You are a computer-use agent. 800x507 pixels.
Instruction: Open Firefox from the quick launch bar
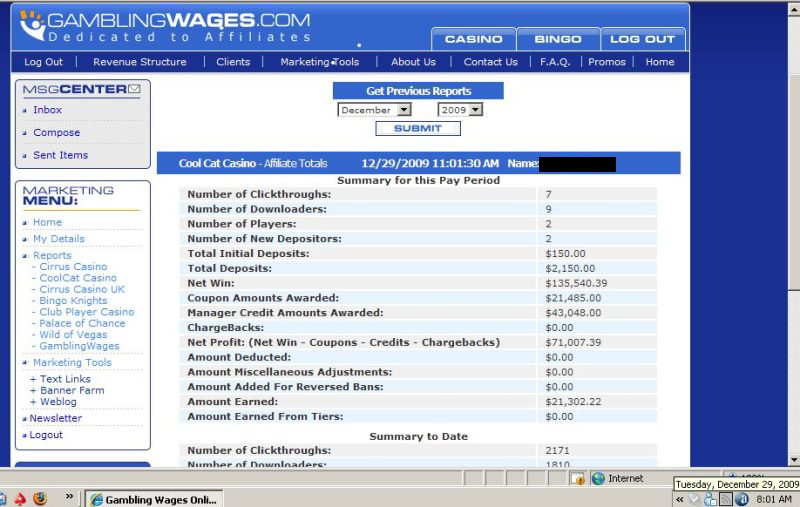click(40, 498)
